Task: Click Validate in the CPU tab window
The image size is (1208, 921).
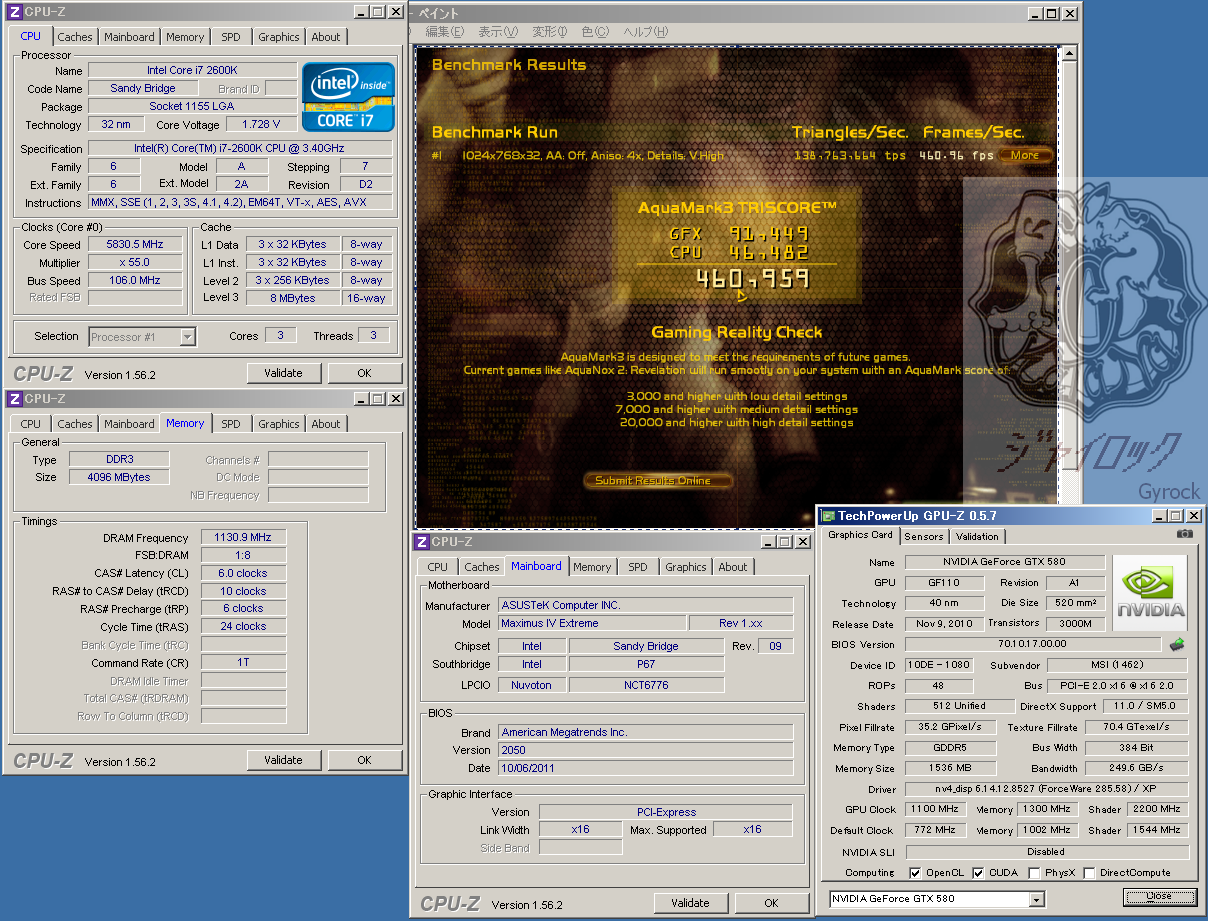Action: (x=283, y=373)
